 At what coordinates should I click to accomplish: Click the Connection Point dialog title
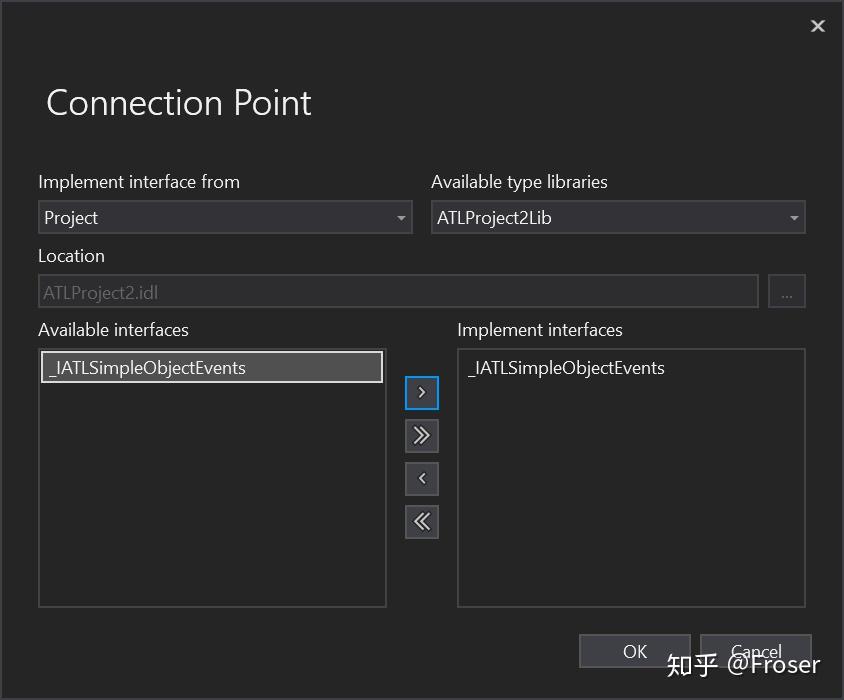click(179, 103)
